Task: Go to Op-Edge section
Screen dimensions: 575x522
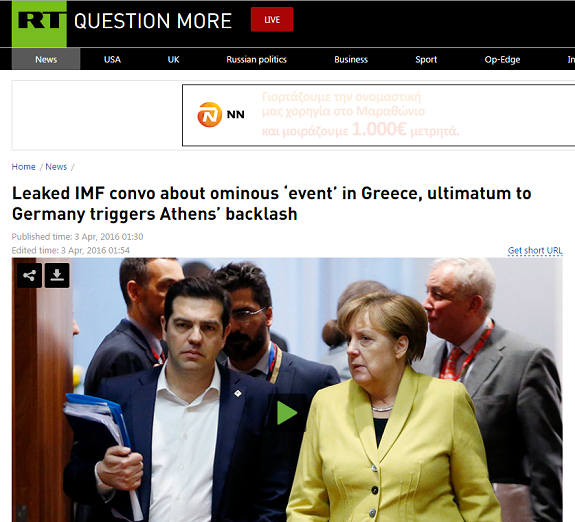Action: coord(502,59)
